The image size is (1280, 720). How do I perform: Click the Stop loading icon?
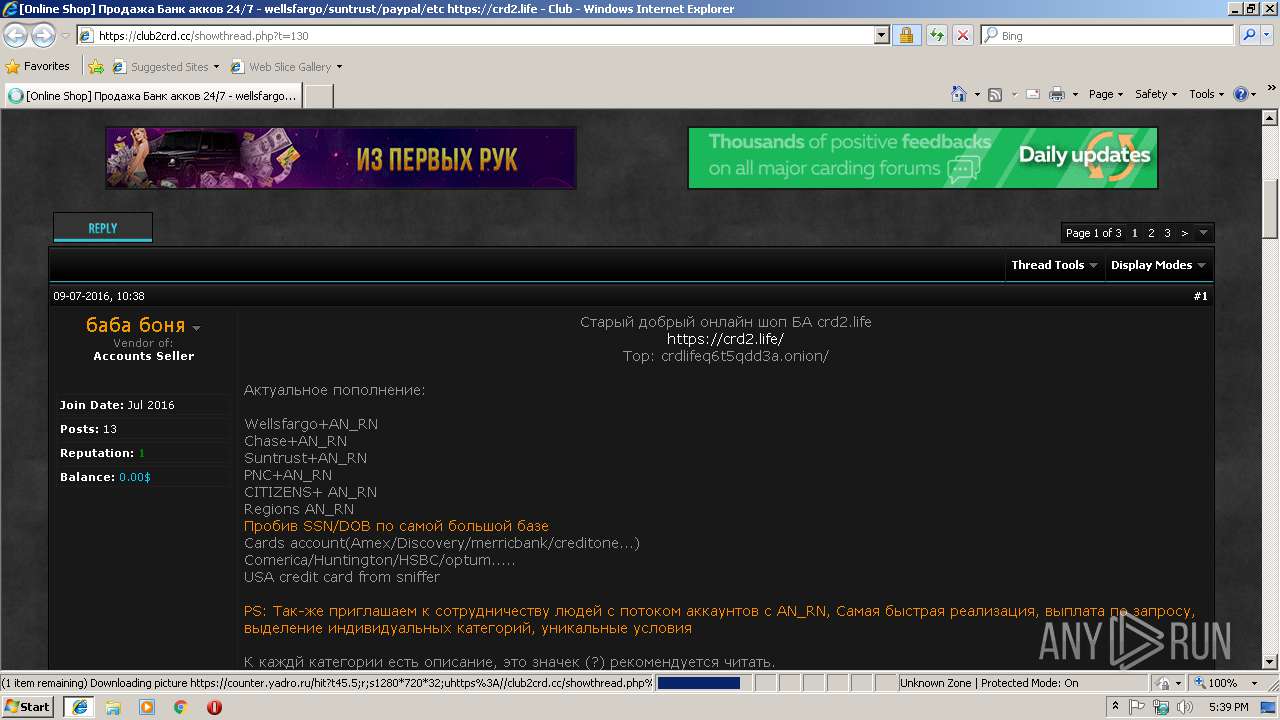click(x=962, y=35)
